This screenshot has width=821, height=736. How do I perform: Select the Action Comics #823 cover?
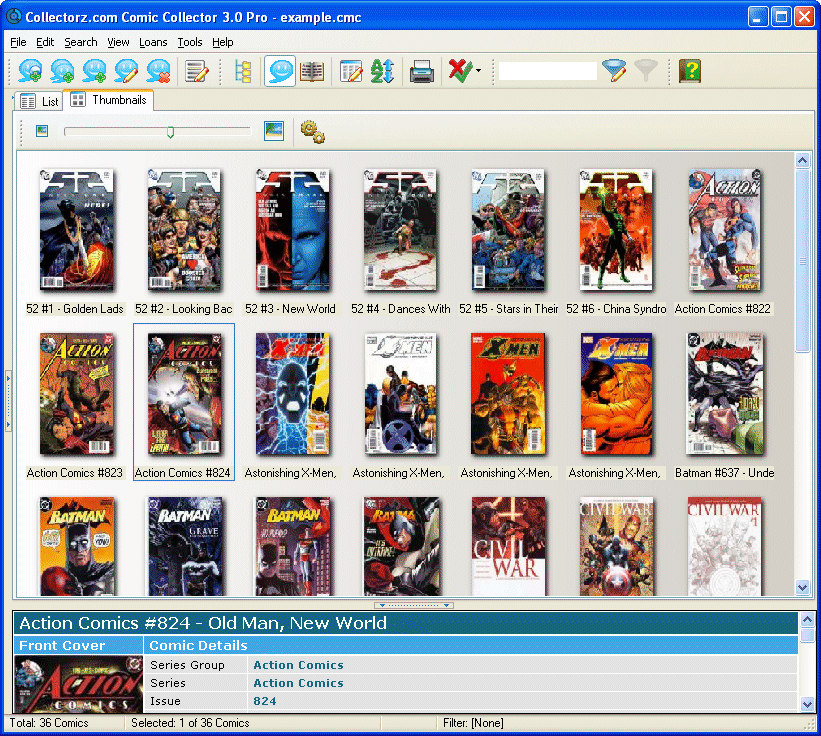[76, 394]
